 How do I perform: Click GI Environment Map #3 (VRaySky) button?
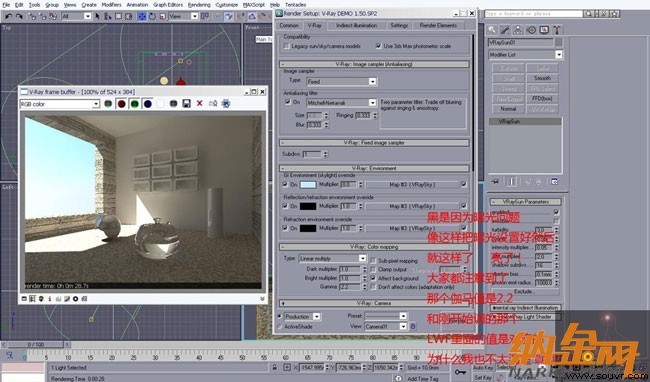click(412, 184)
